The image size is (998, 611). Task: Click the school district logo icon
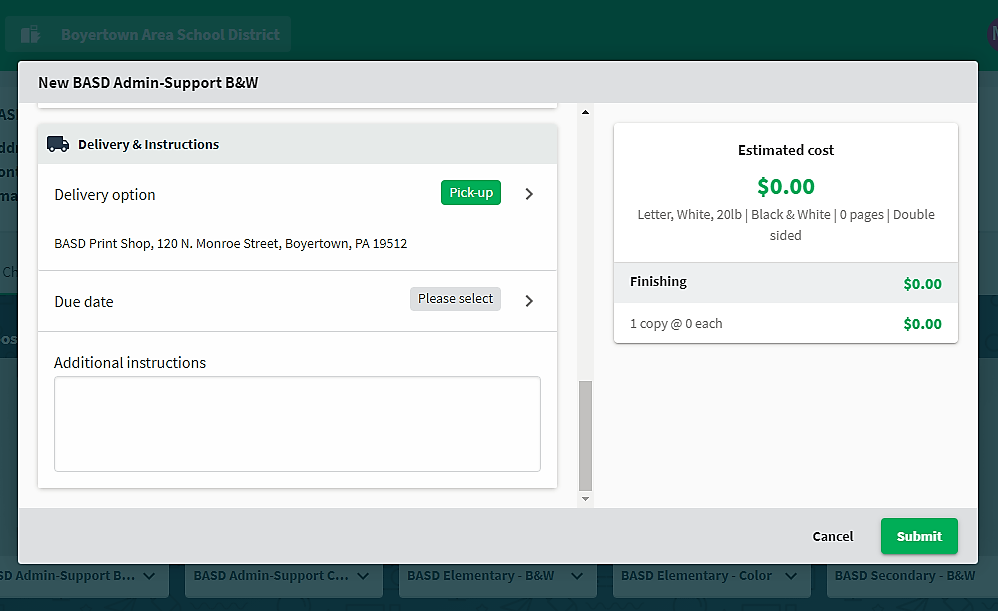30,35
